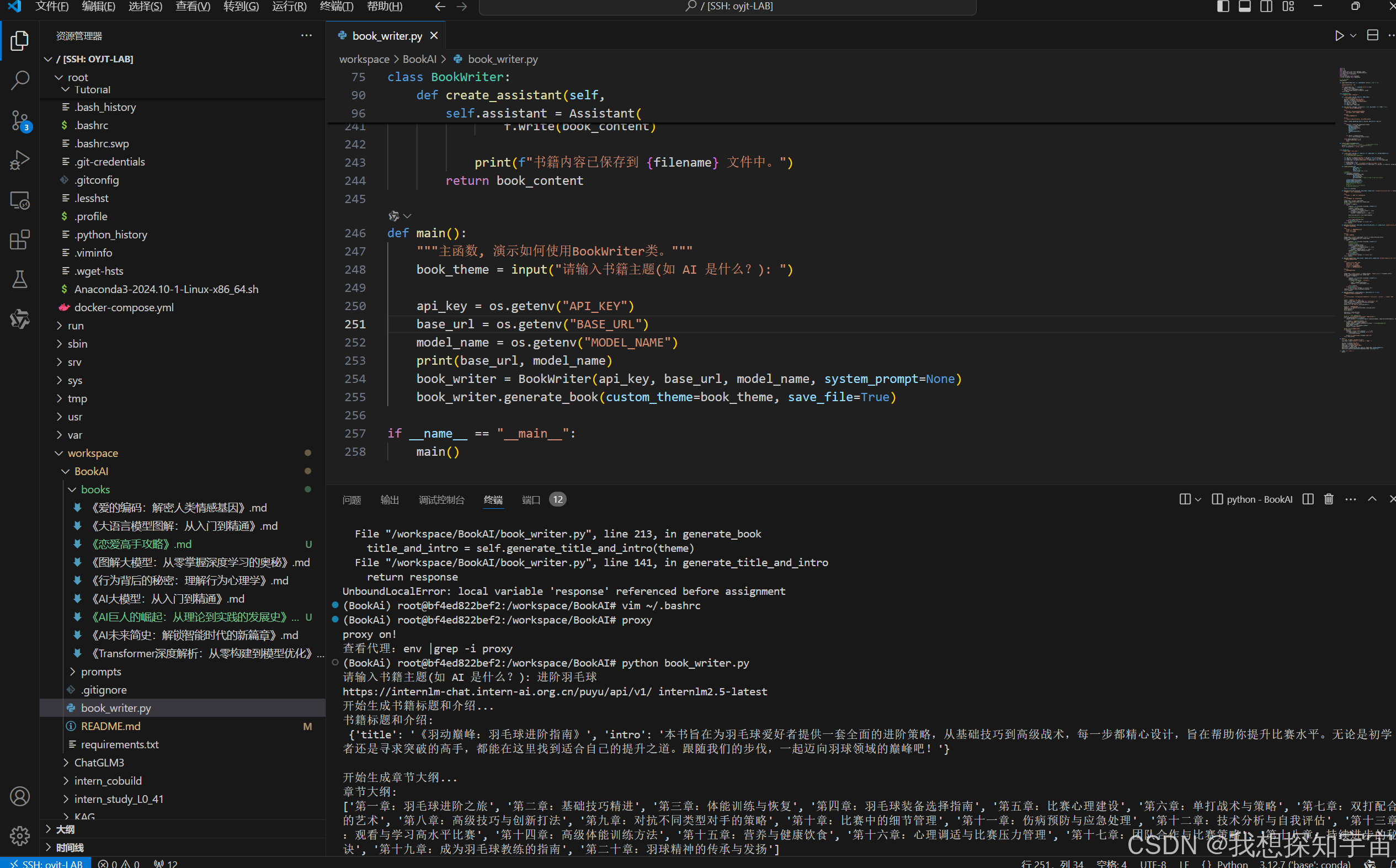Image resolution: width=1396 pixels, height=868 pixels.
Task: Customize the editor layout
Action: (x=1288, y=6)
